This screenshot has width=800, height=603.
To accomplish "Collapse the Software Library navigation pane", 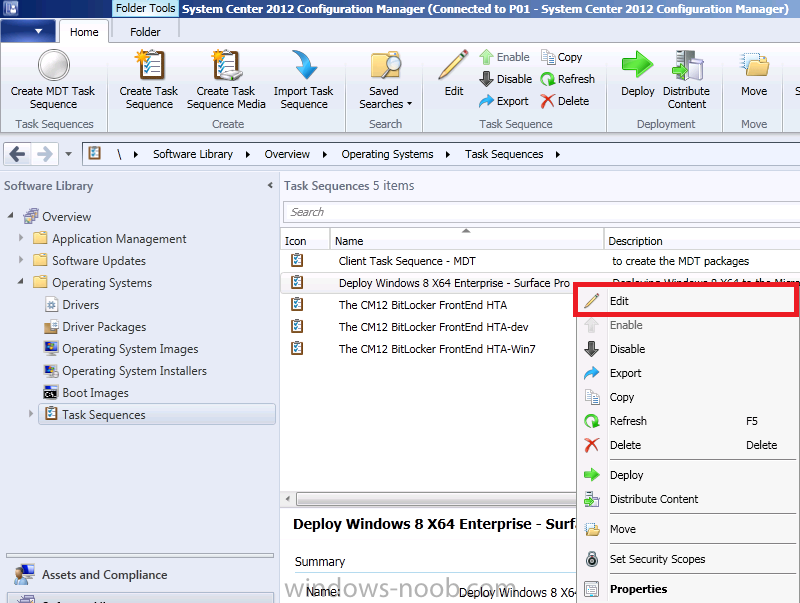I will 270,186.
